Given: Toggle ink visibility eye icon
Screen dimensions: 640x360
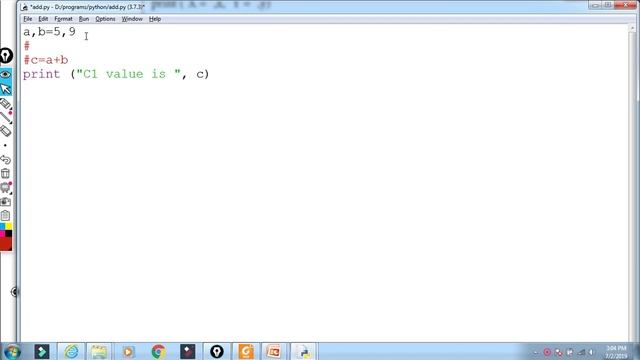Looking at the screenshot, I should coord(6,75).
